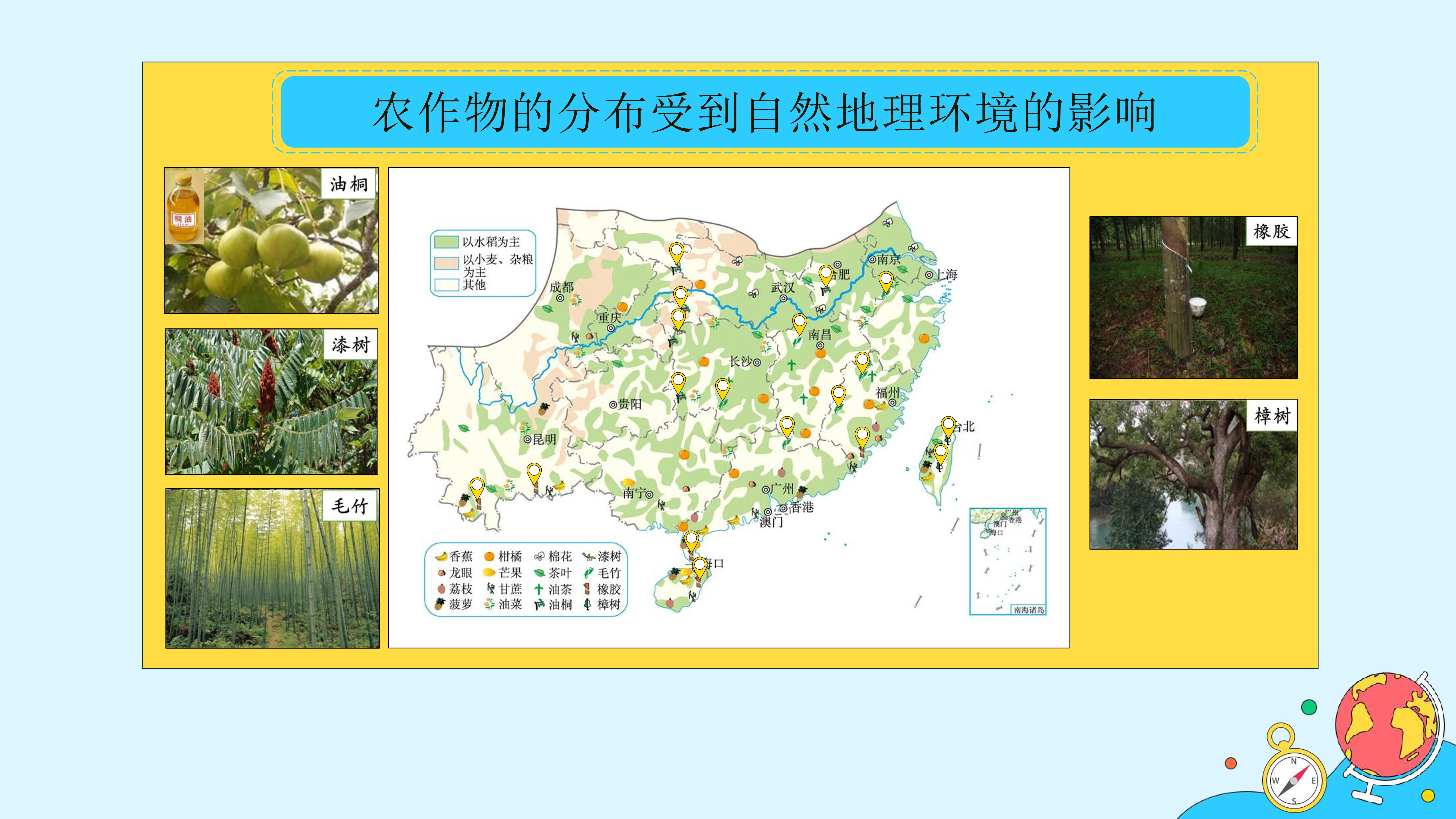Open the 橡胶 rubber tree photo

point(1194,297)
